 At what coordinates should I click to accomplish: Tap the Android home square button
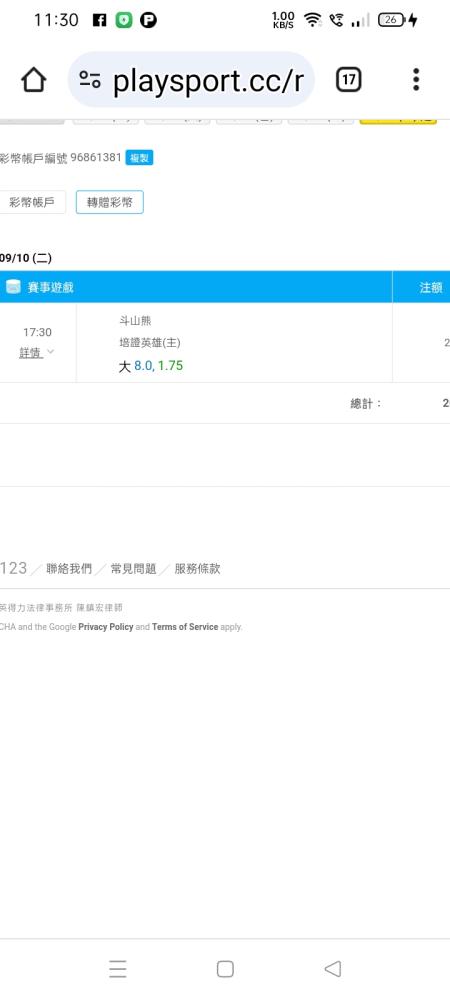click(x=225, y=968)
